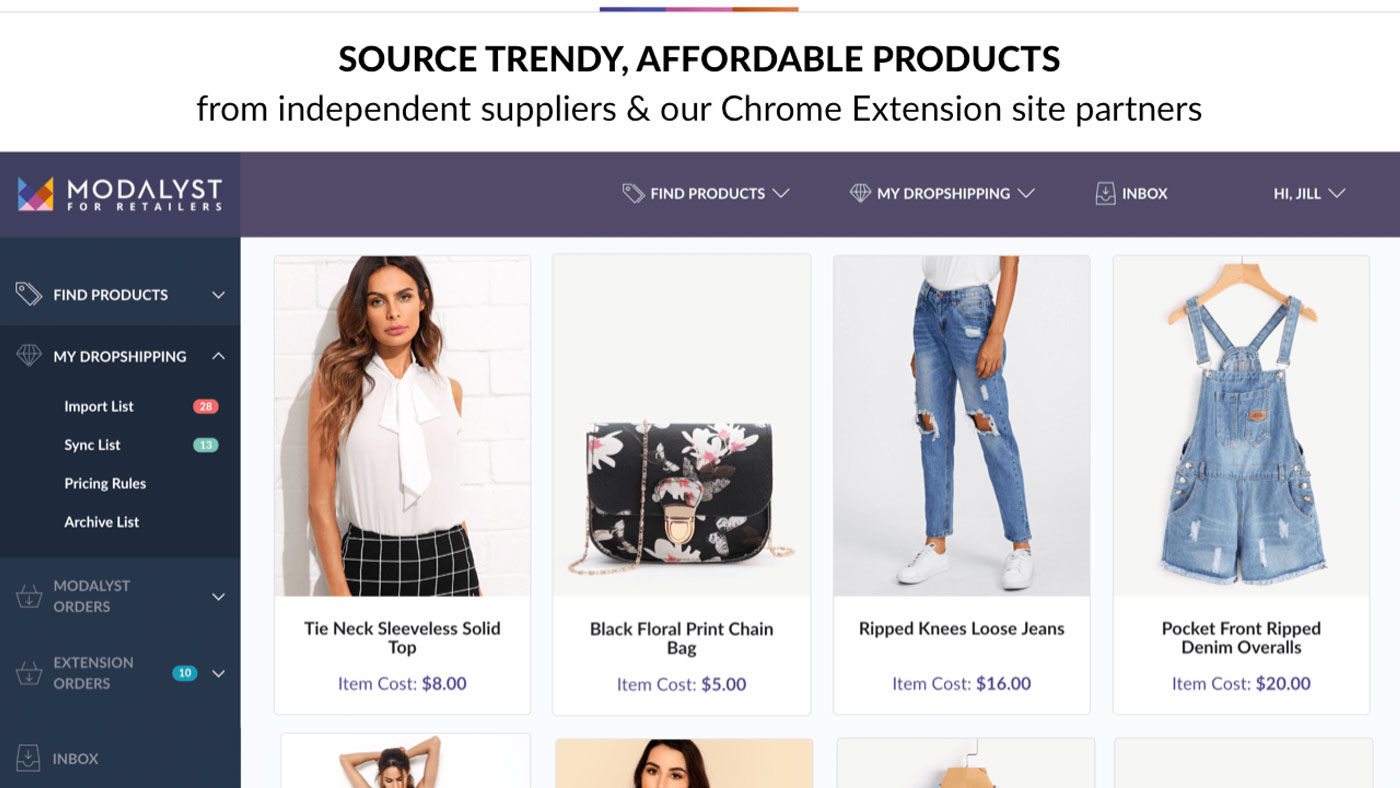Select the My Dropshipping diamond icon
This screenshot has height=788, width=1400.
[x=27, y=356]
